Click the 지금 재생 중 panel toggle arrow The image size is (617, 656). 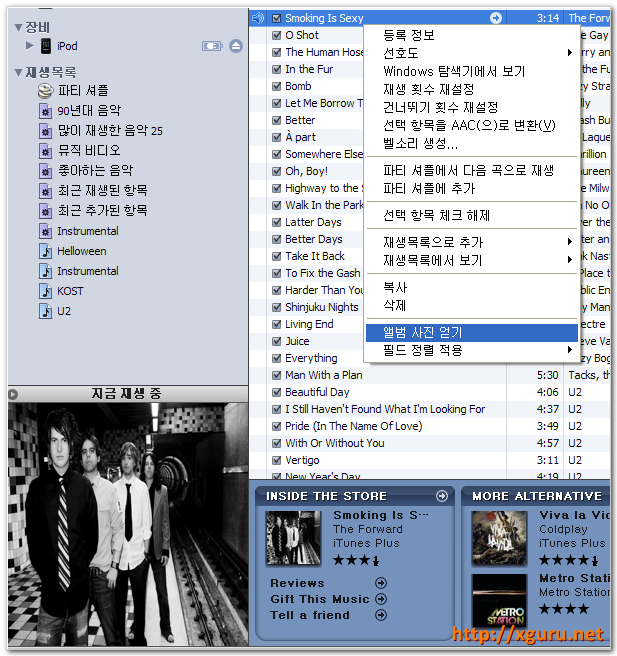13,394
